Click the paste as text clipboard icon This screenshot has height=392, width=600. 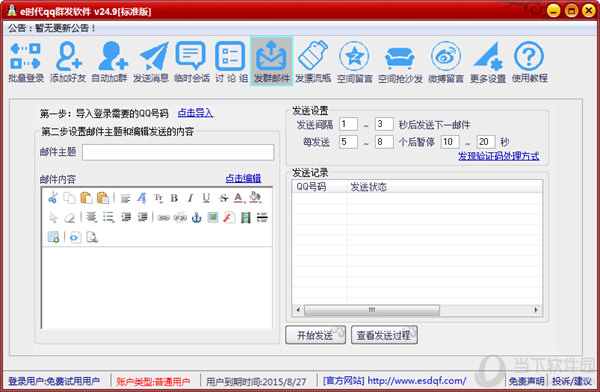103,198
